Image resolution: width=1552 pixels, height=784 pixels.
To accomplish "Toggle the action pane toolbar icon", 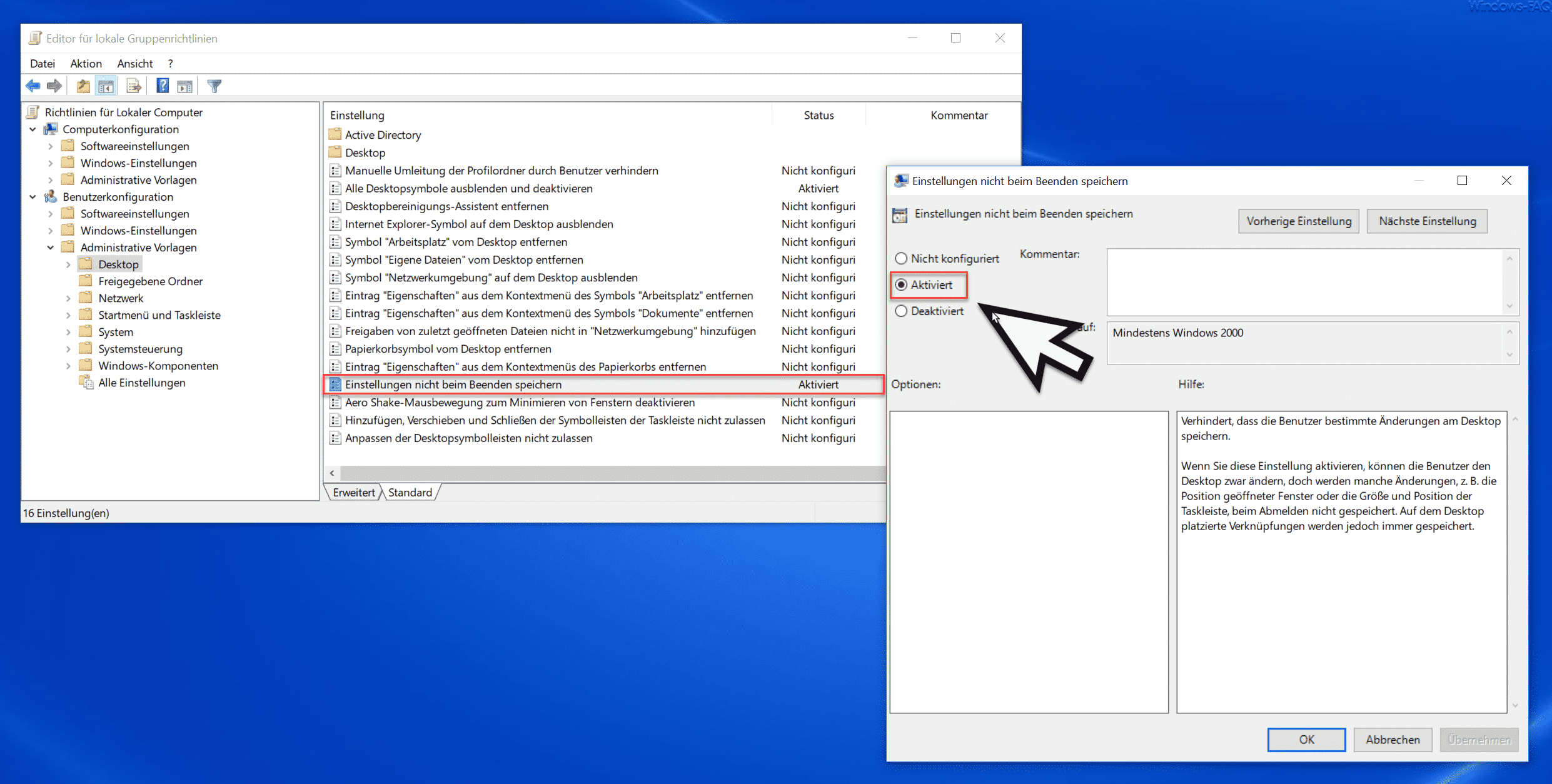I will pyautogui.click(x=184, y=86).
